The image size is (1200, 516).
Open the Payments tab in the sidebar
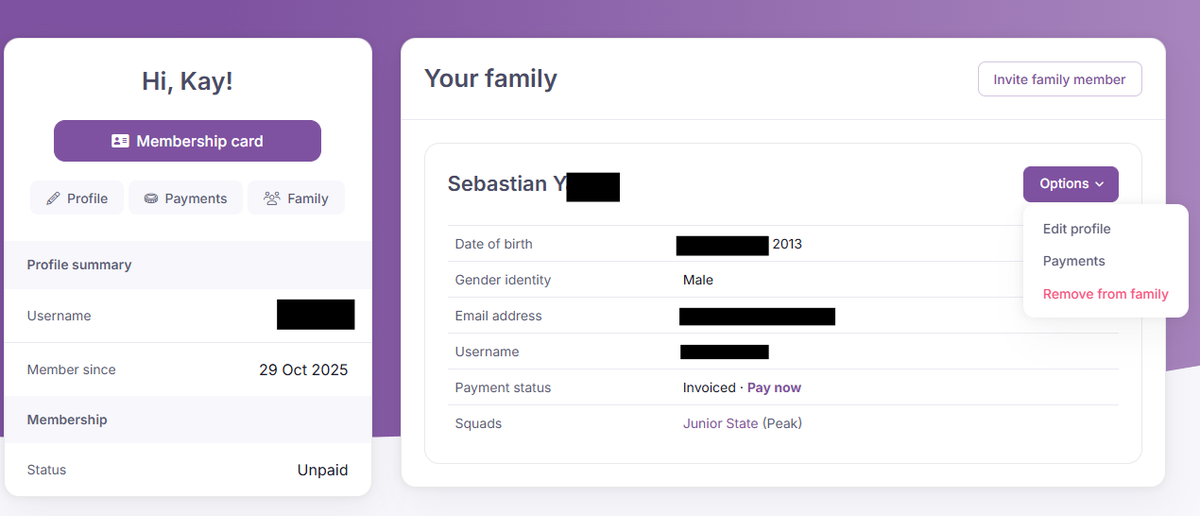(x=186, y=198)
